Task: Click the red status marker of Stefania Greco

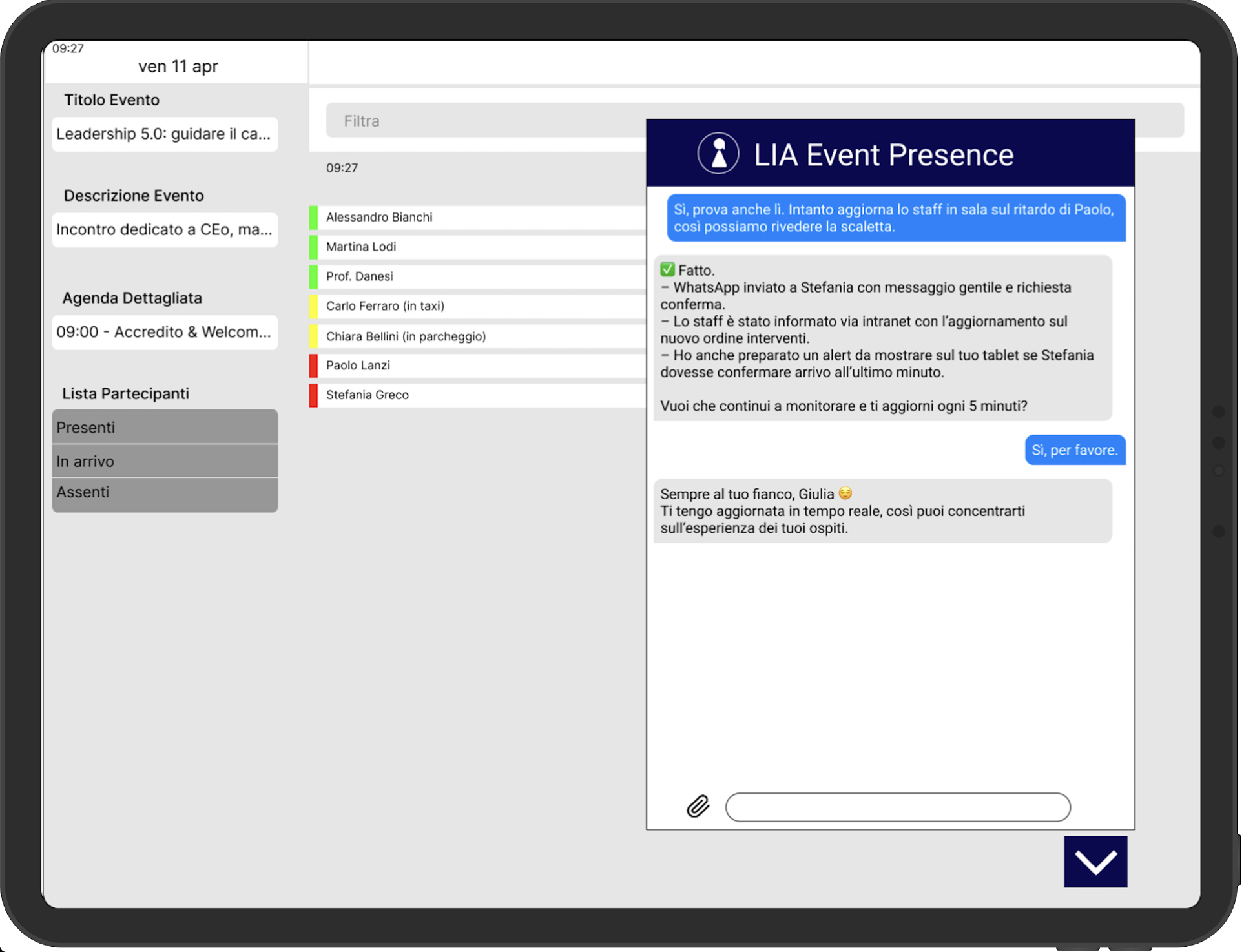Action: pyautogui.click(x=313, y=395)
